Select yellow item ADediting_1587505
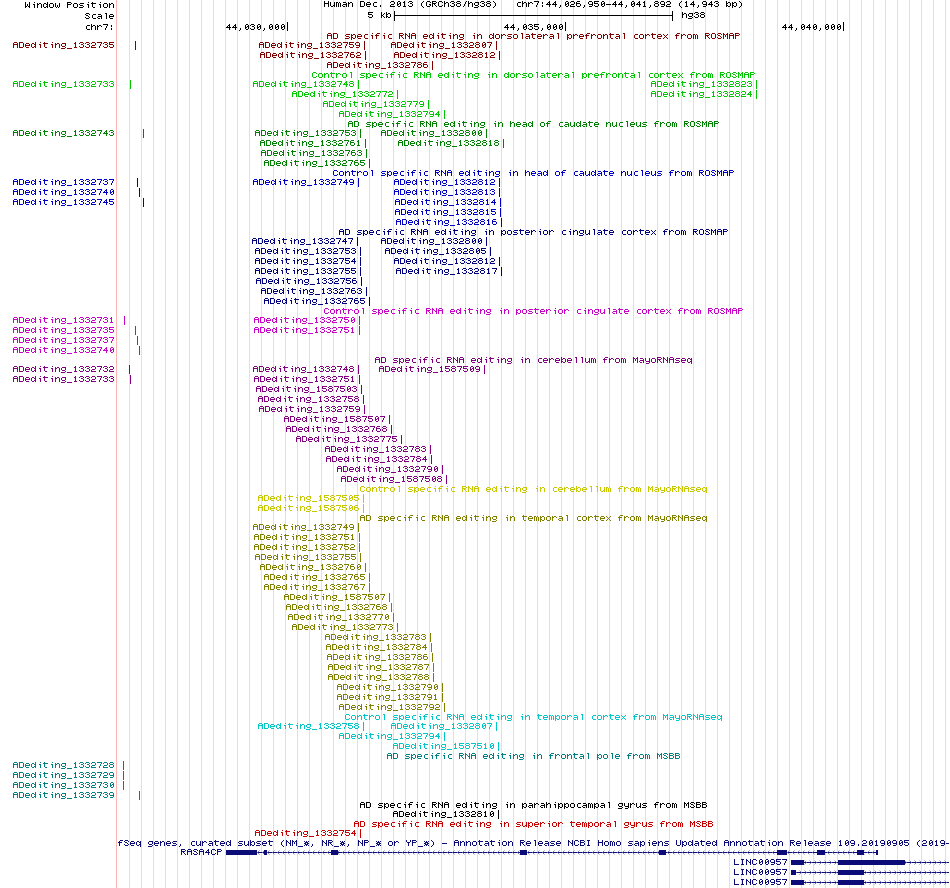The width and height of the screenshot is (950, 888). click(x=308, y=499)
